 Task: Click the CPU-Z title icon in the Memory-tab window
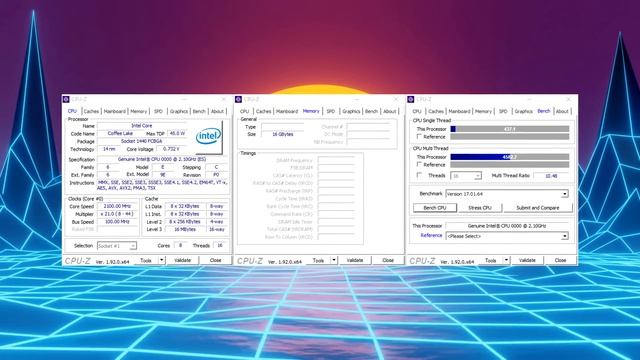[238, 99]
